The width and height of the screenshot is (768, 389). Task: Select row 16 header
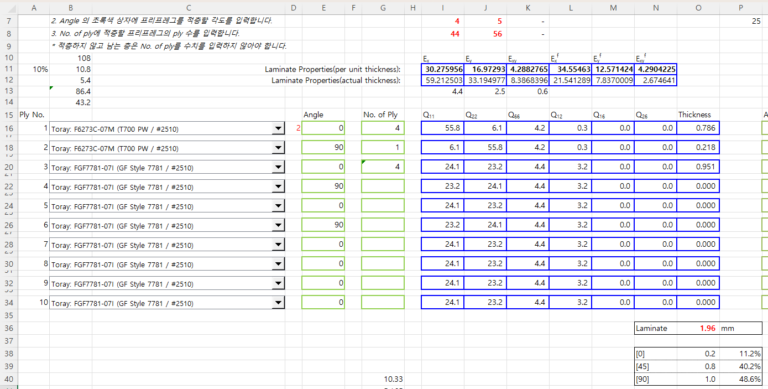9,128
